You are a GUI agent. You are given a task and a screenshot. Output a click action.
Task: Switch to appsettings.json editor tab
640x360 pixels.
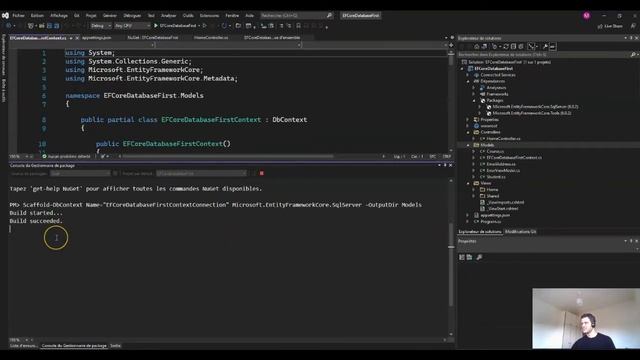(x=97, y=38)
